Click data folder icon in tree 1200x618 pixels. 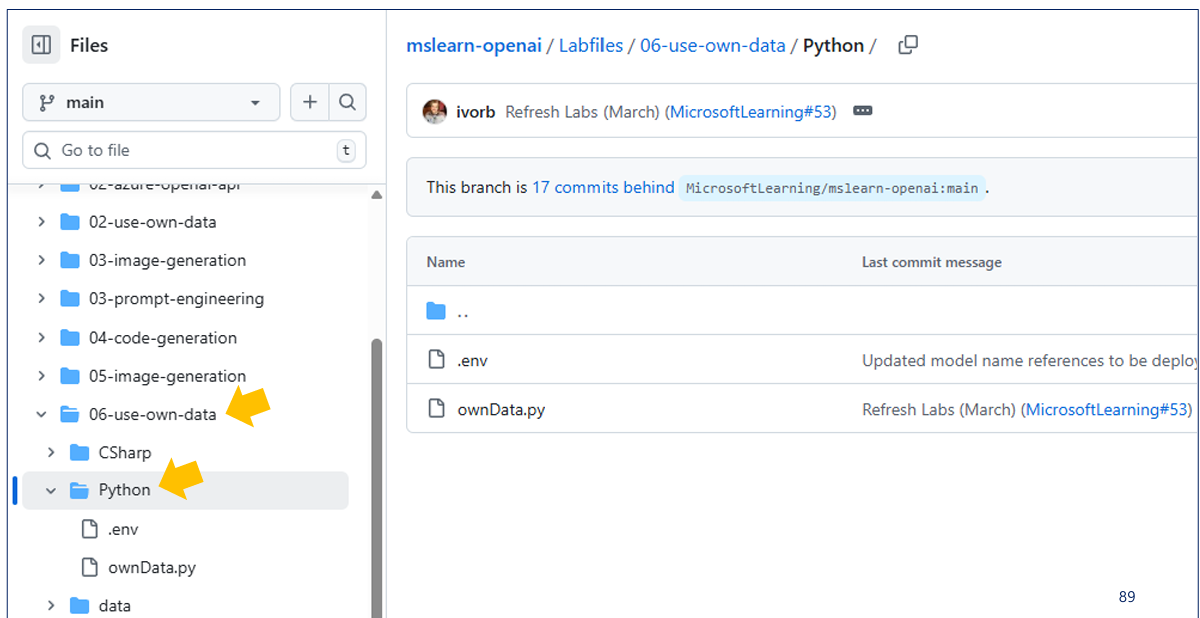(x=79, y=606)
